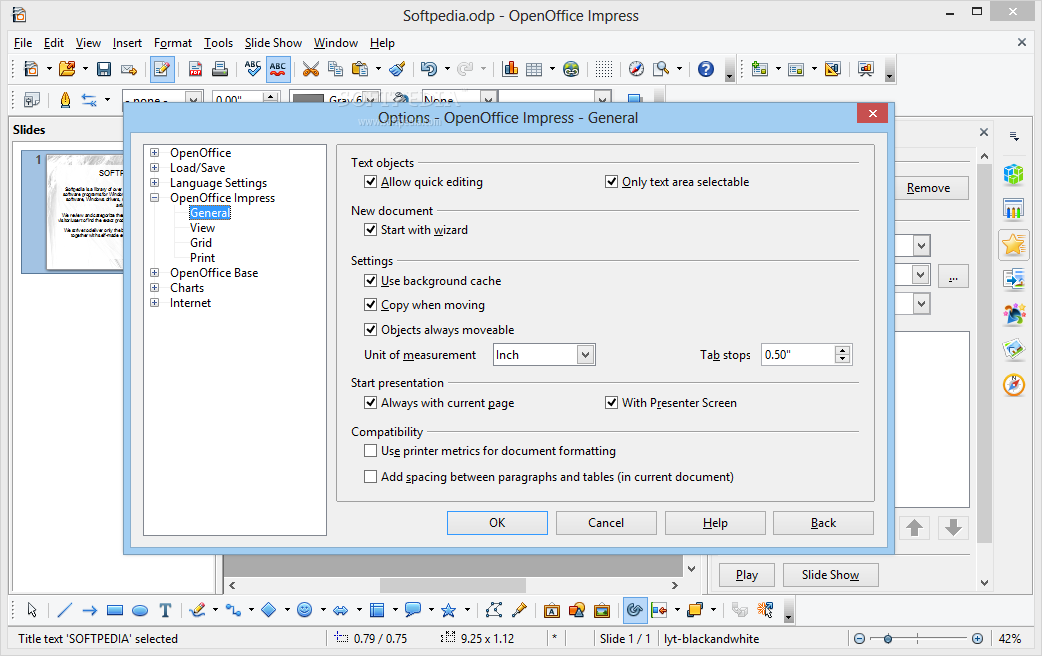Click the Tab stops value field

tap(798, 354)
